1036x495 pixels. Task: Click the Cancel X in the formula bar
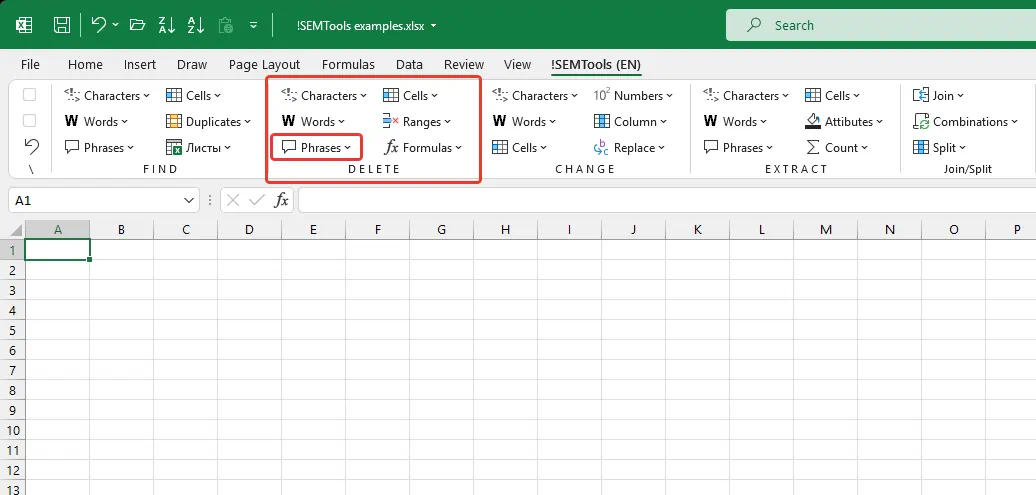(x=233, y=200)
